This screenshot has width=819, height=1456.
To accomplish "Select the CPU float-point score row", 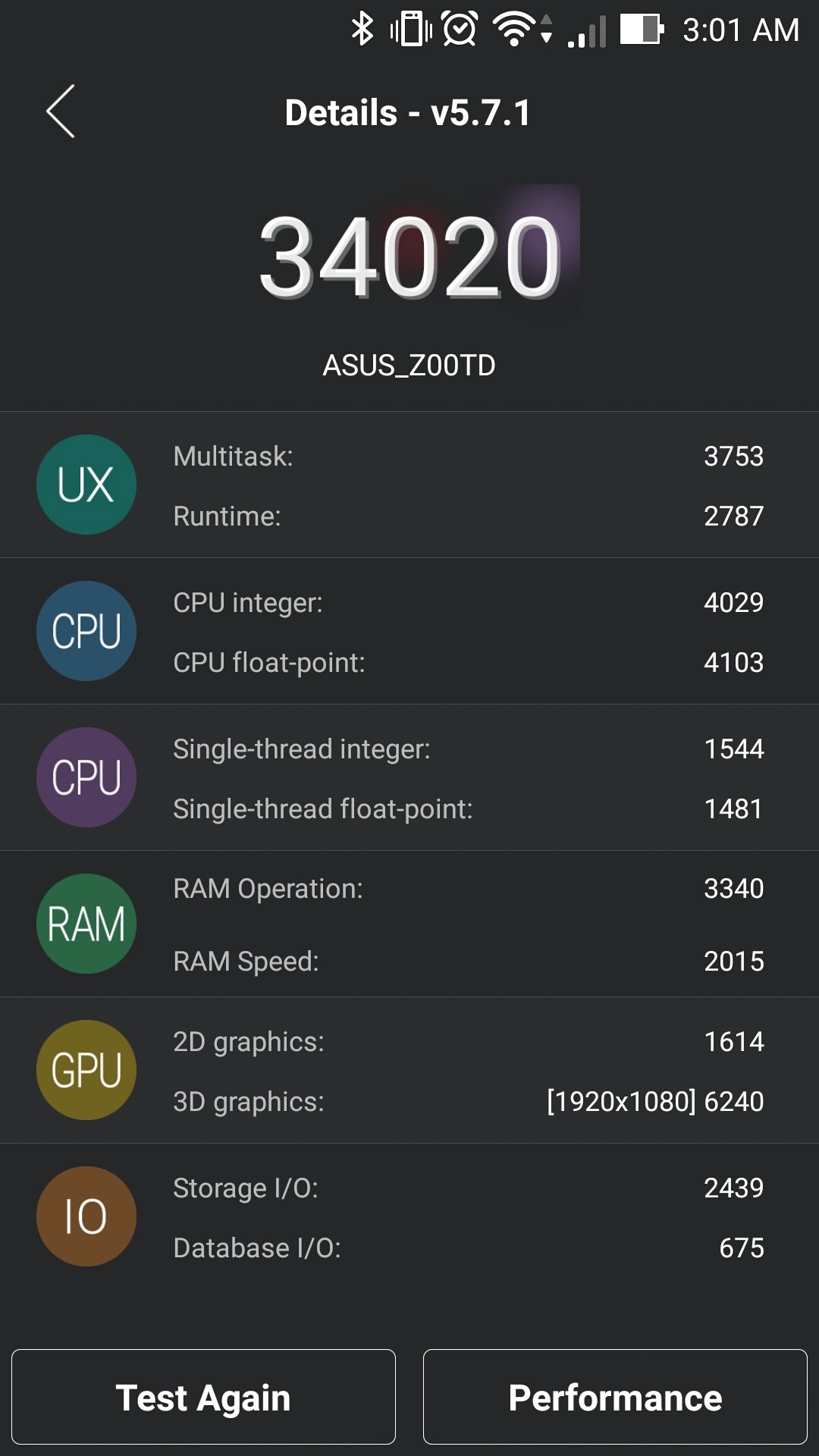I will [x=468, y=663].
